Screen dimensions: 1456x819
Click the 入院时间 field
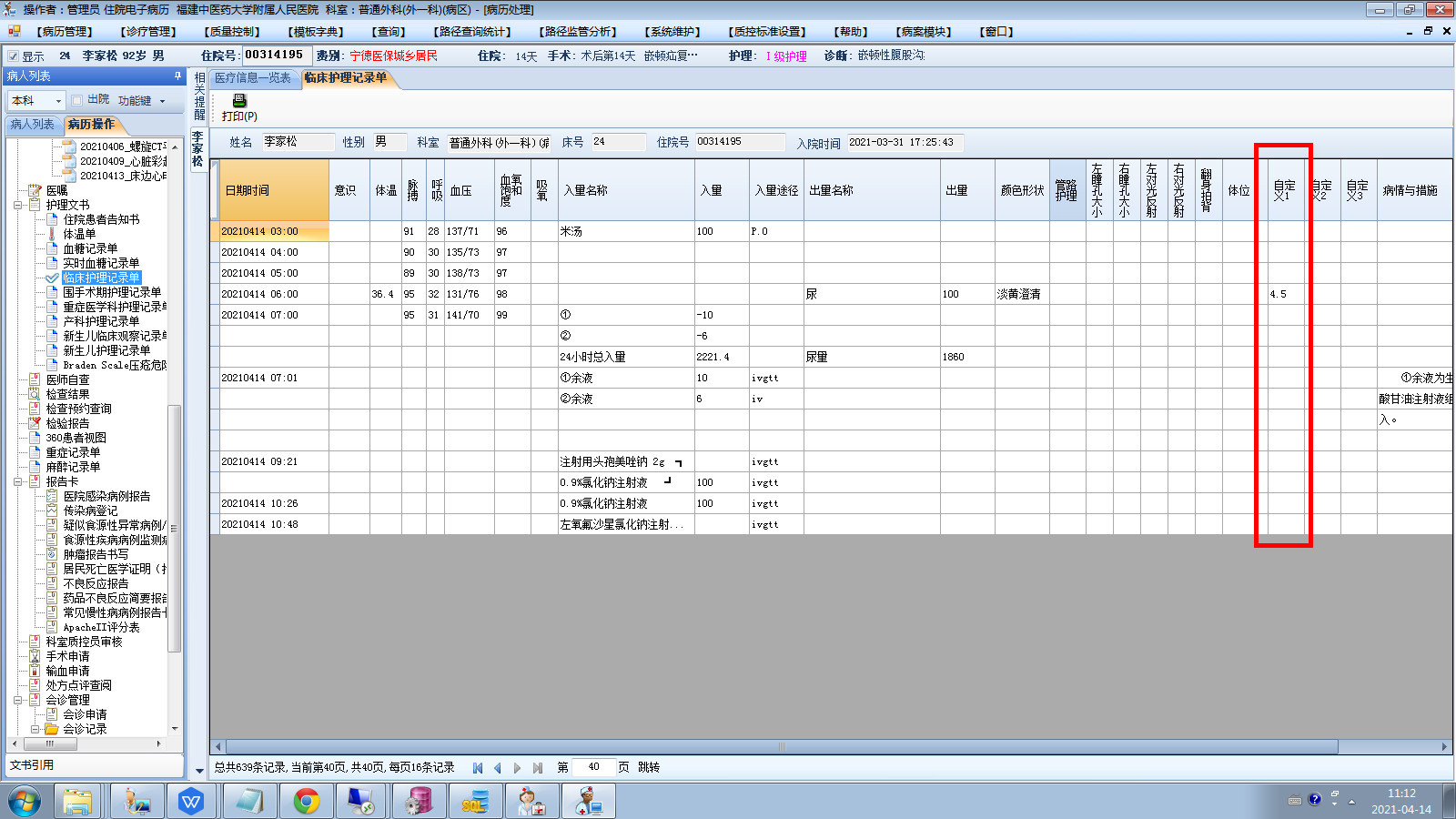(905, 142)
